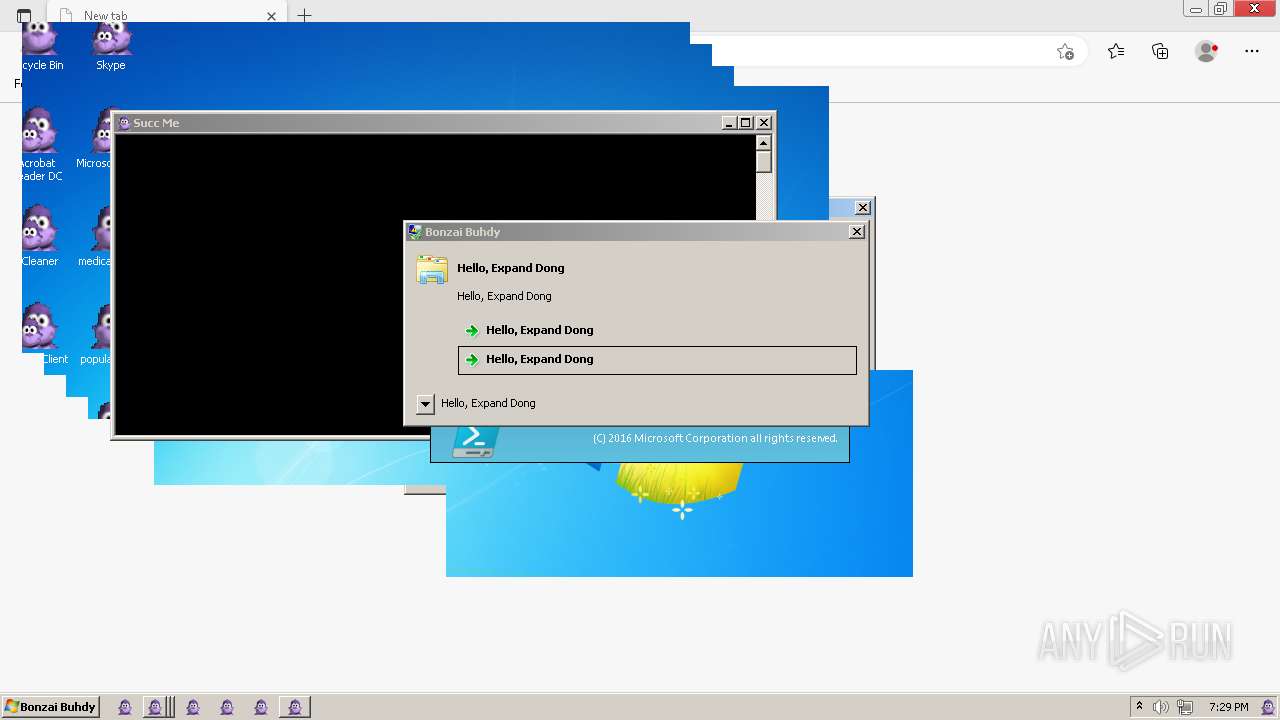The width and height of the screenshot is (1280, 720).
Task: Open the browser Collections panel
Action: pyautogui.click(x=1160, y=52)
